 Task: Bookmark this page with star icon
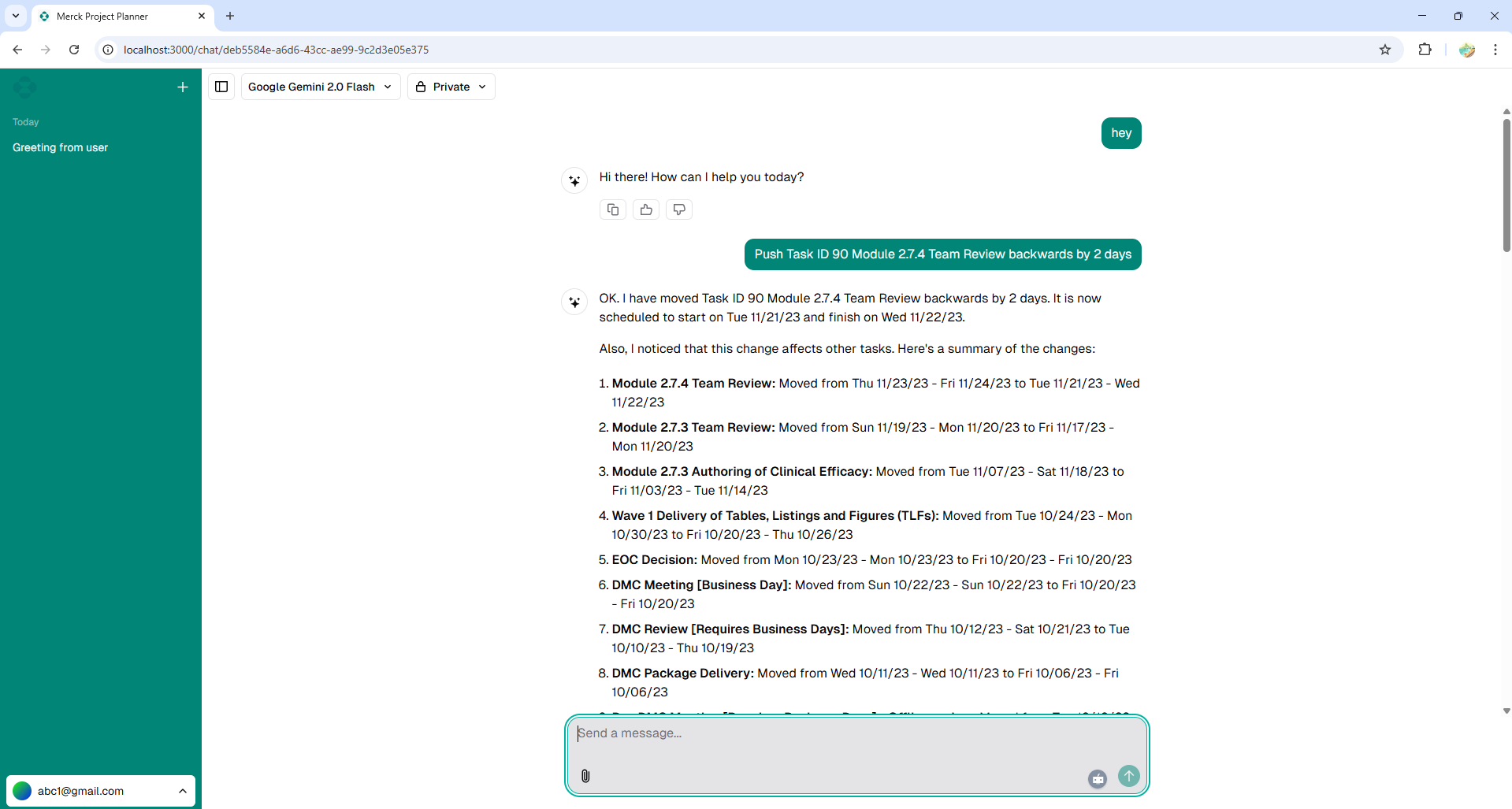tap(1385, 50)
